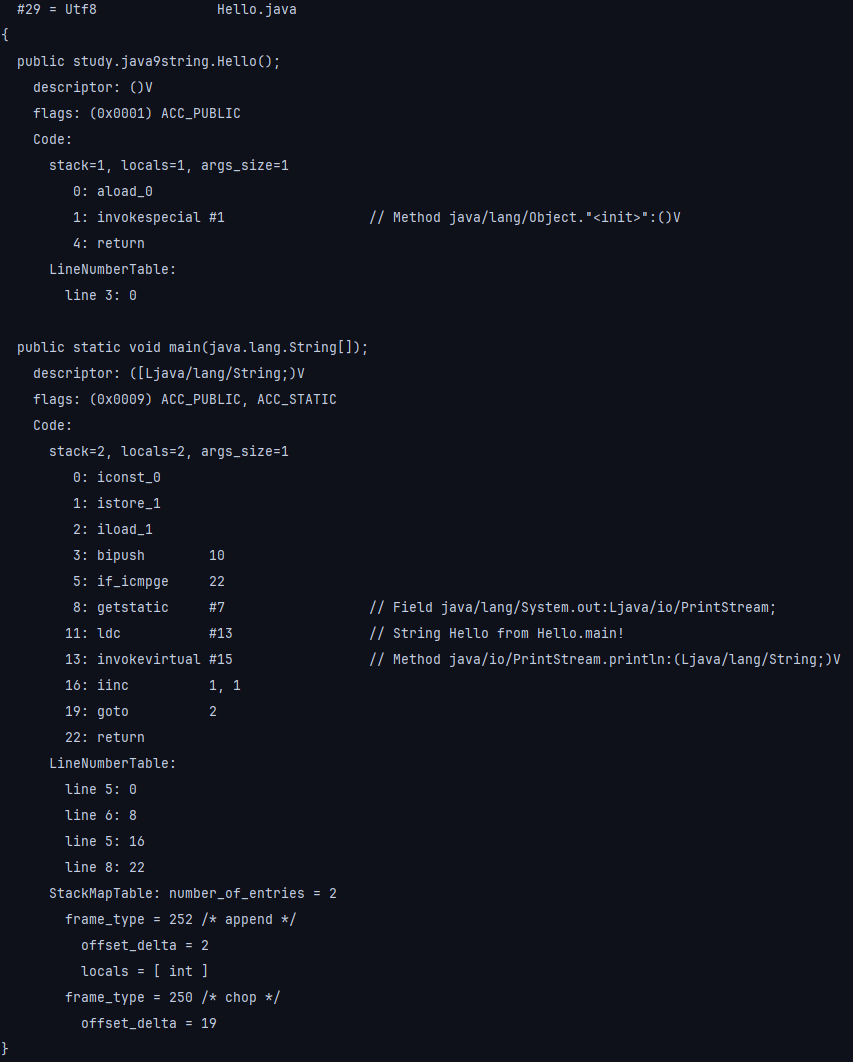Click the iconst_0 instruction

[x=128, y=478]
